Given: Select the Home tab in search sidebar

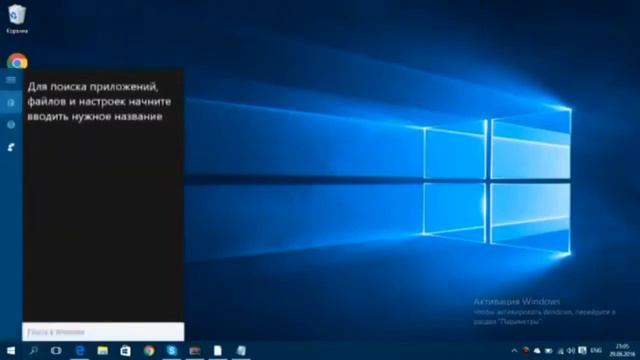Looking at the screenshot, I should (x=11, y=102).
